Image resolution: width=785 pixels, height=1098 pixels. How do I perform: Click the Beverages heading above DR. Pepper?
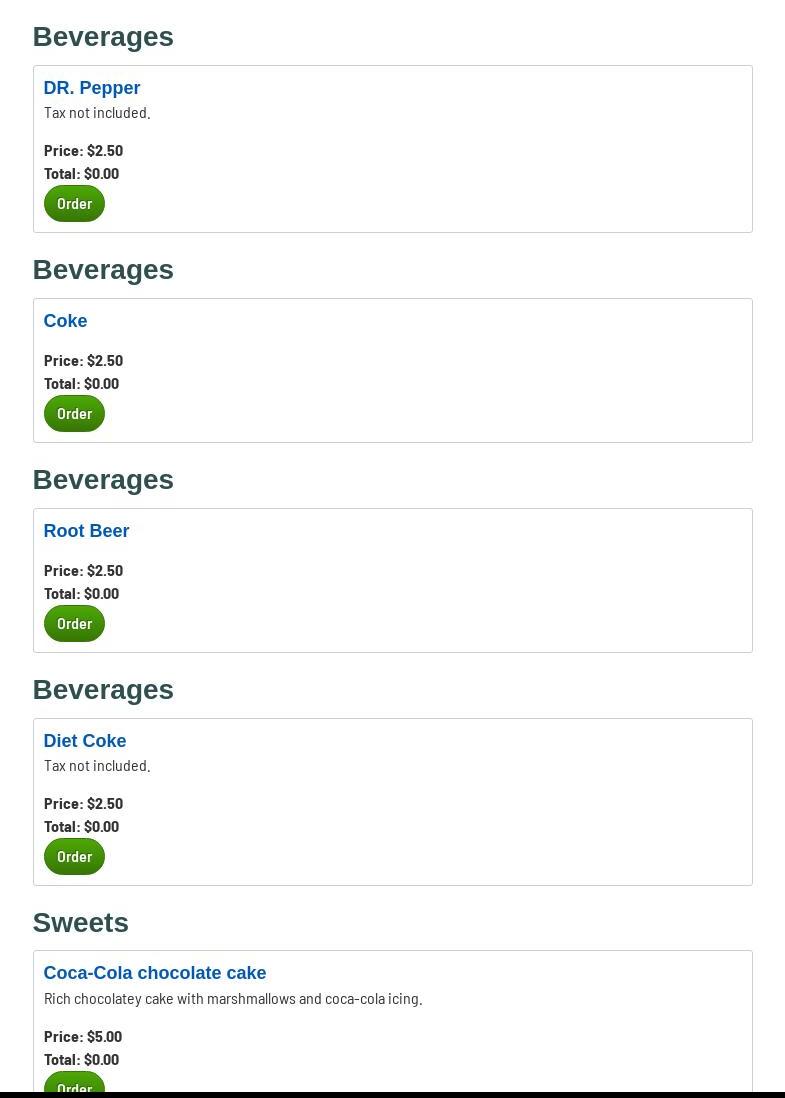click(103, 37)
